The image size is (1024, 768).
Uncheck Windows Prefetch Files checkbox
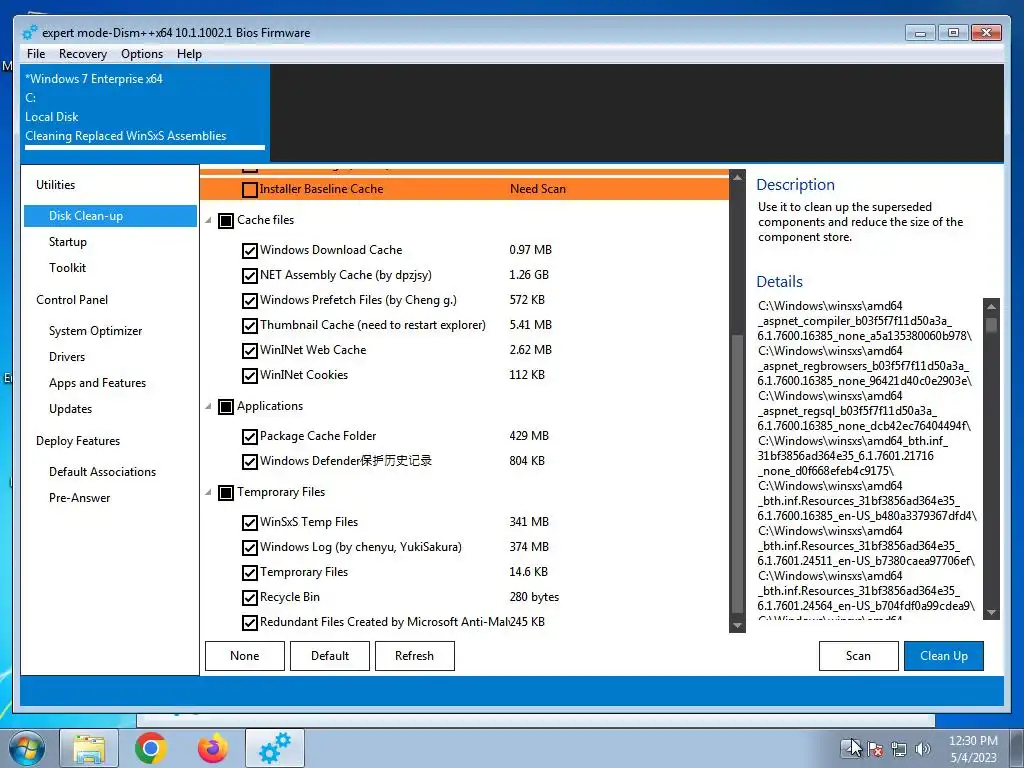coord(249,301)
